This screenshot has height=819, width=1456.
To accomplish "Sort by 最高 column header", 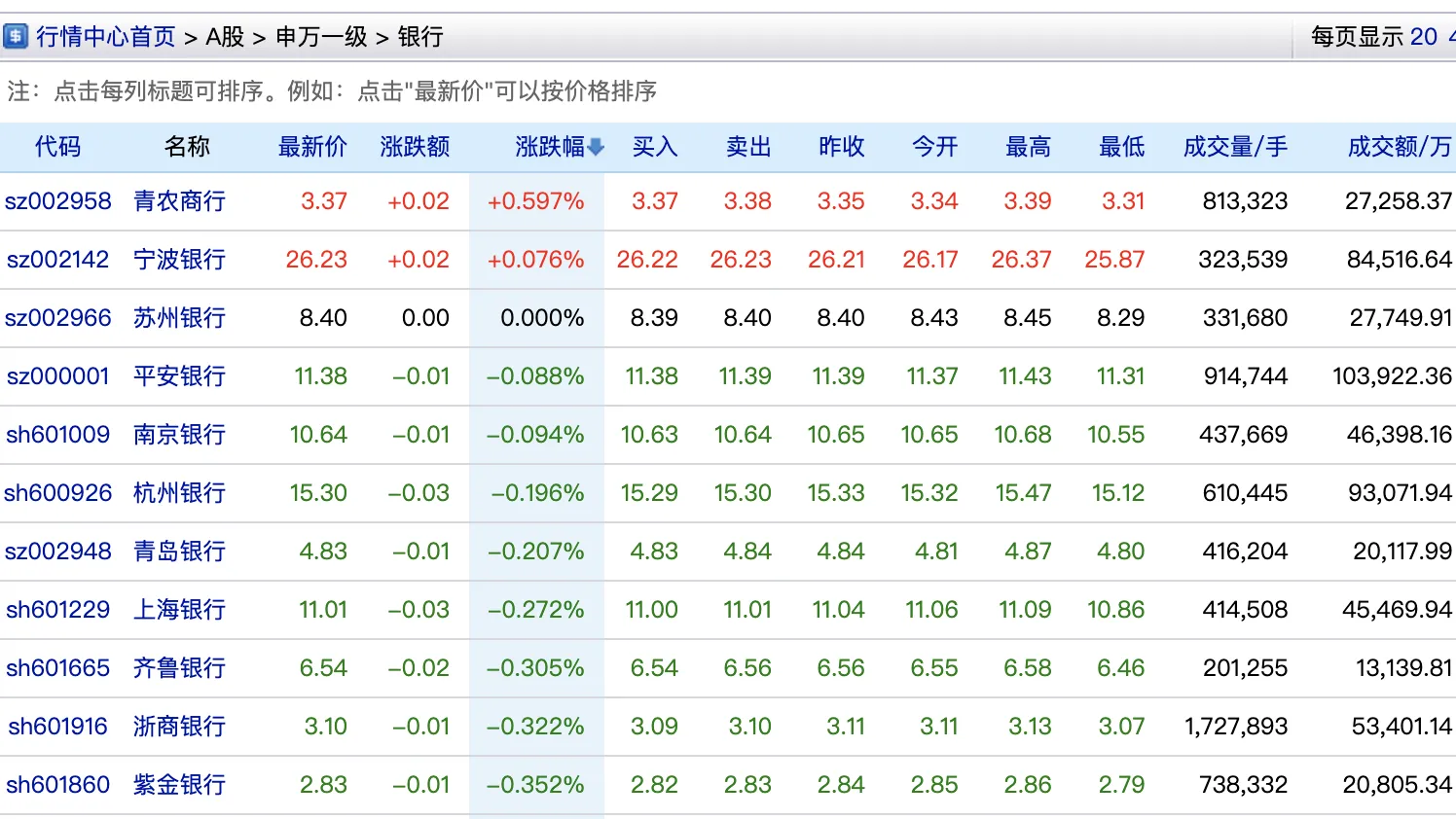I will coord(1029,147).
